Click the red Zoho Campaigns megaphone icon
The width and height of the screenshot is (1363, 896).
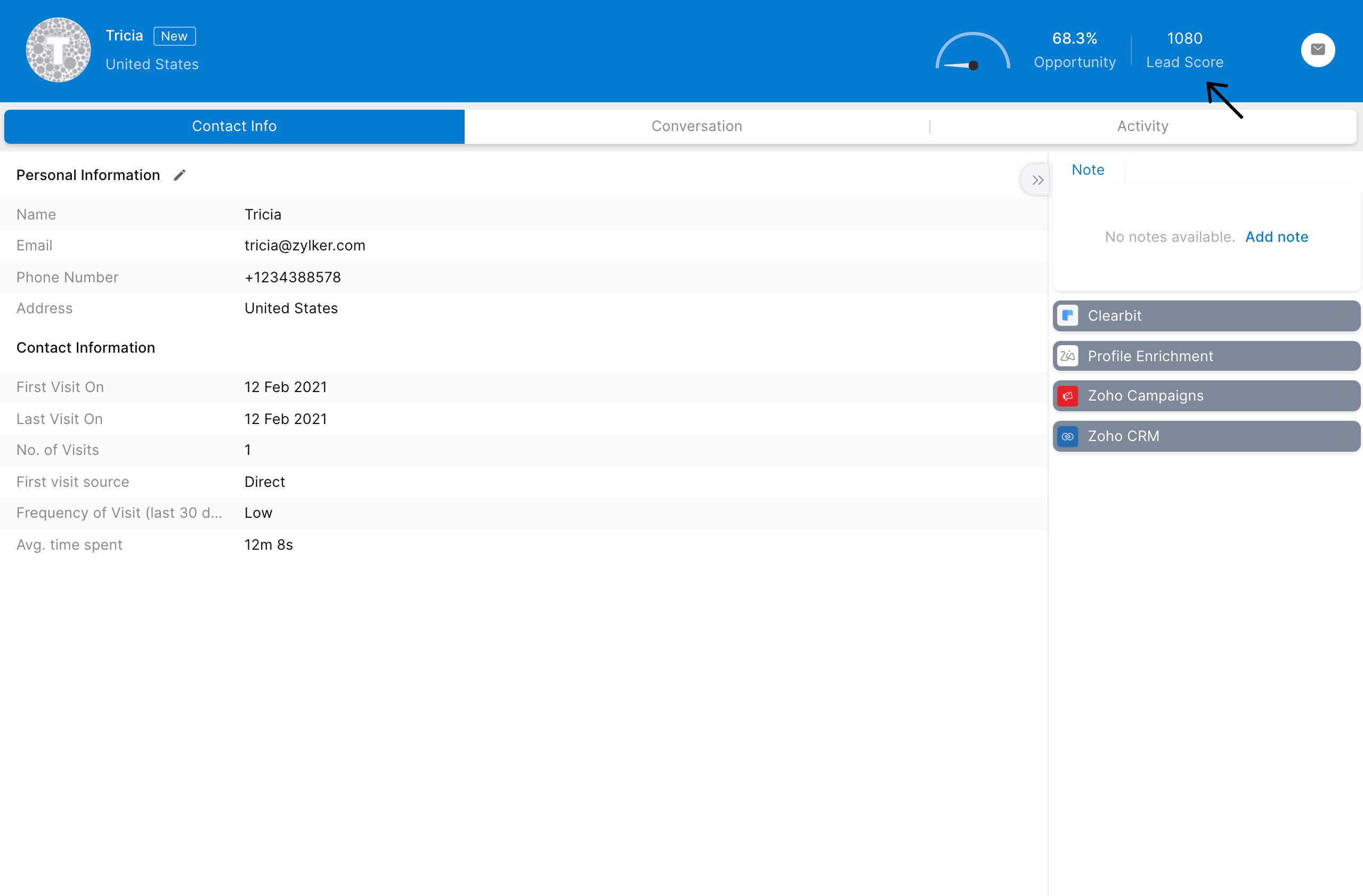(x=1067, y=396)
